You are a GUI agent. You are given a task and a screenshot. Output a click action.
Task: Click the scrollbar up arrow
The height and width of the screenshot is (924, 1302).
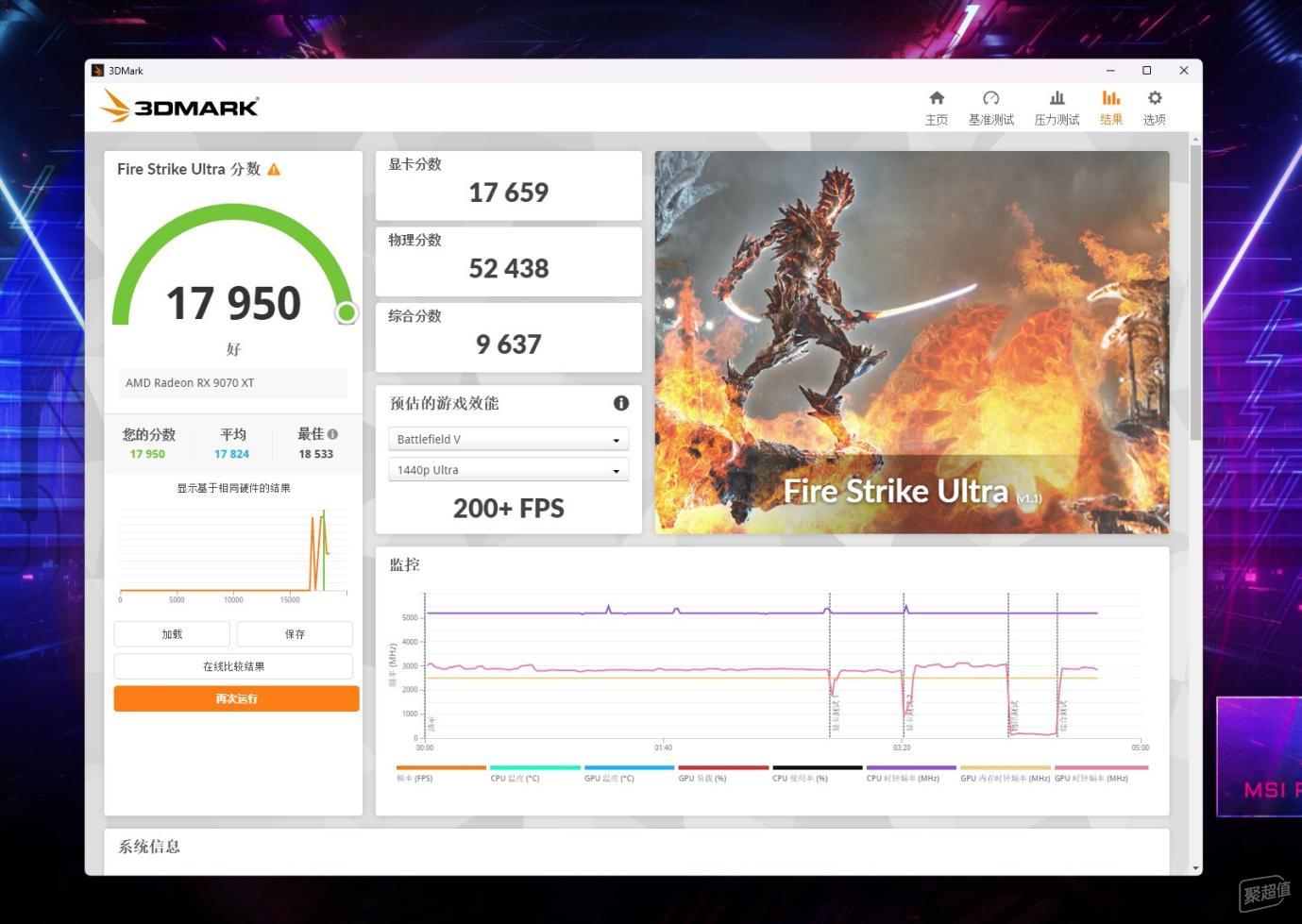[x=1196, y=139]
